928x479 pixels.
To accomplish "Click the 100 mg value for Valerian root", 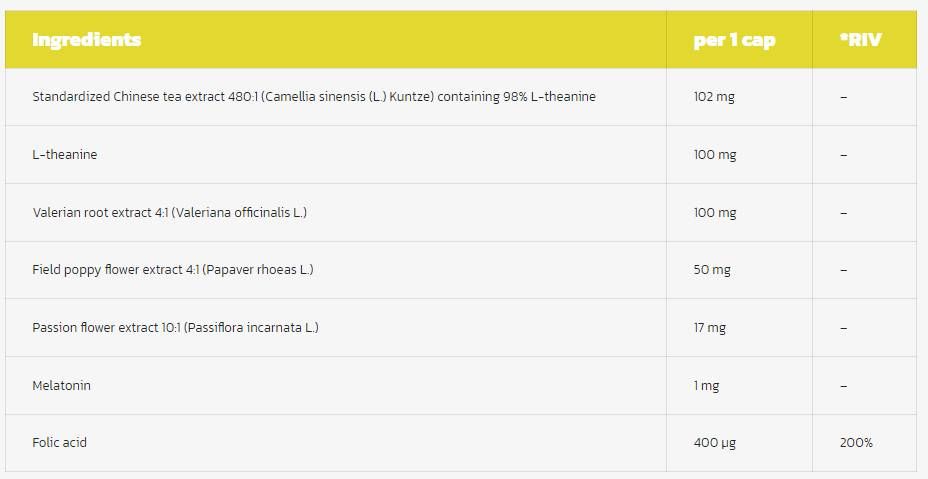I will (714, 213).
